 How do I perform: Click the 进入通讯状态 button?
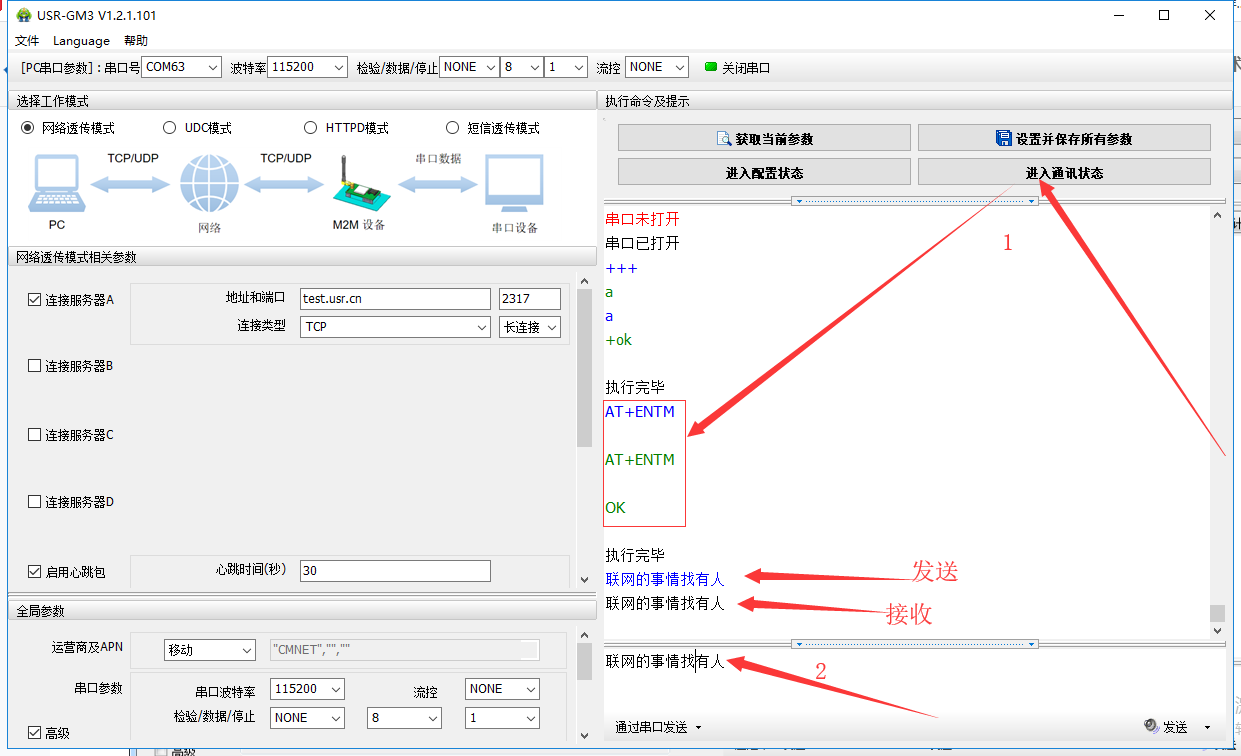[x=1064, y=172]
